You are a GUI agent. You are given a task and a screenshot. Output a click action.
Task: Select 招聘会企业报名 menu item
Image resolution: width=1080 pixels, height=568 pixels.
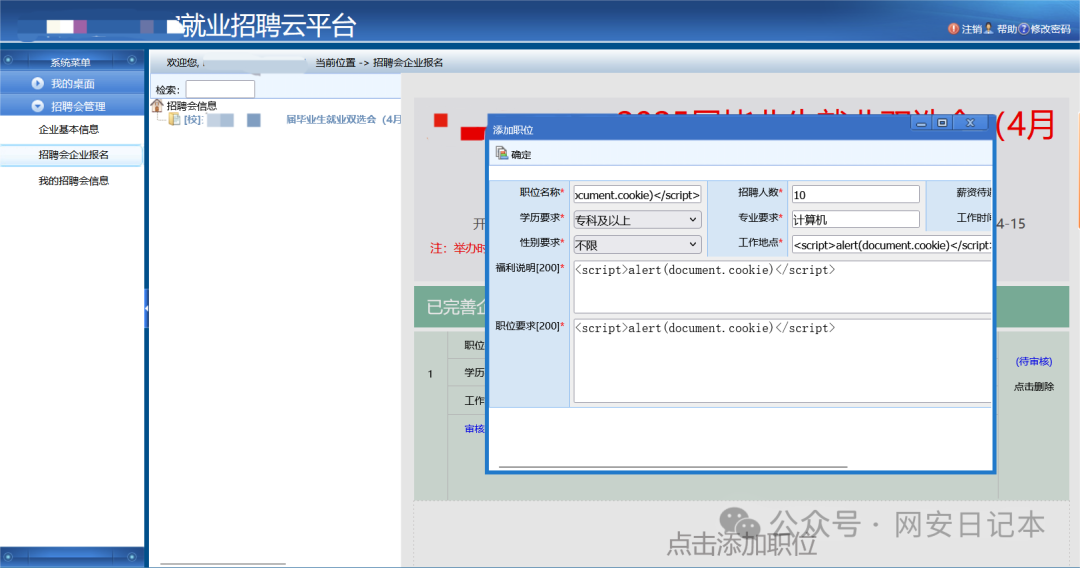72,155
